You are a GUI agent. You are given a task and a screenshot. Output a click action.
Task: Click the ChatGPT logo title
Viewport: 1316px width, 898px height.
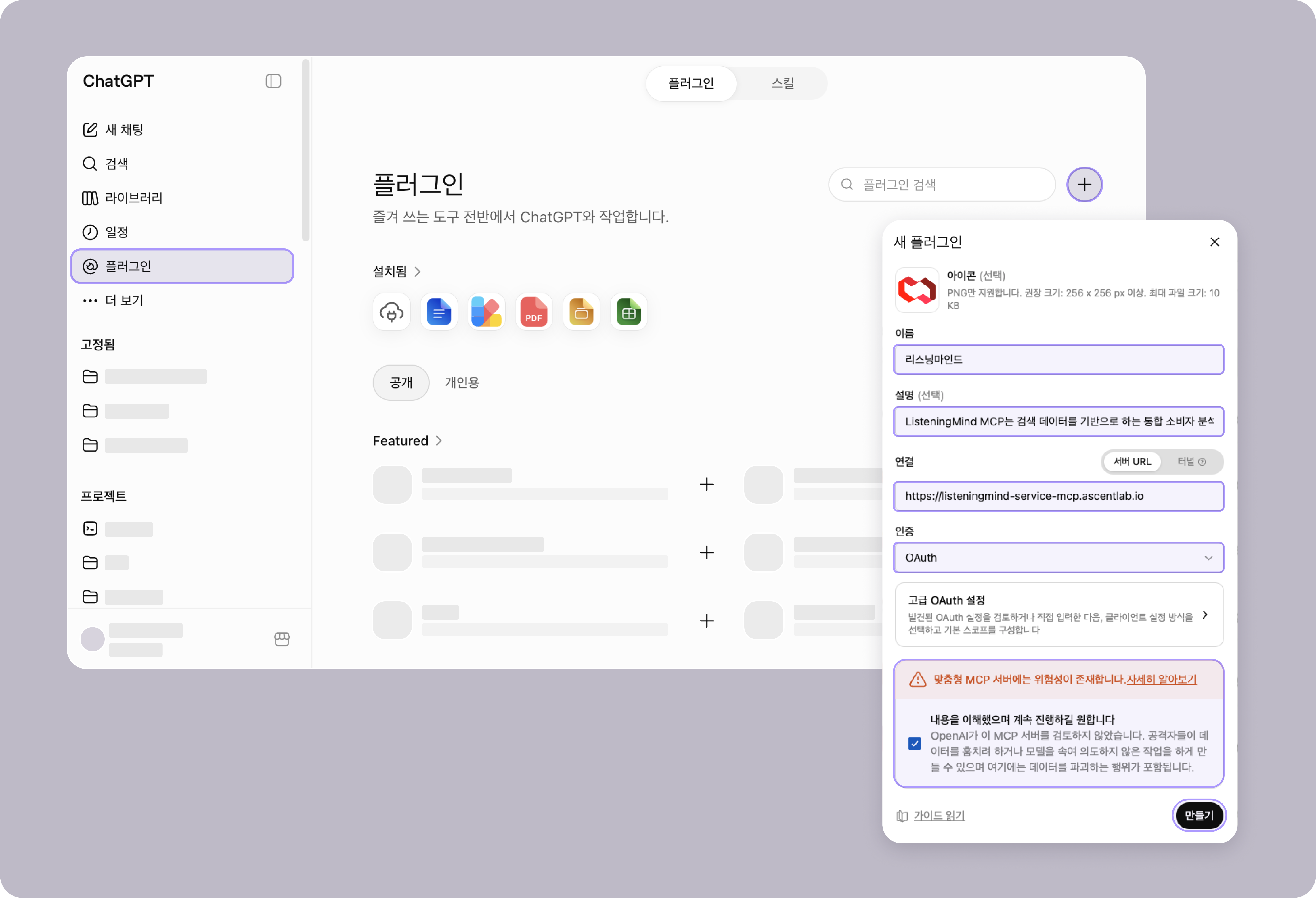(118, 81)
